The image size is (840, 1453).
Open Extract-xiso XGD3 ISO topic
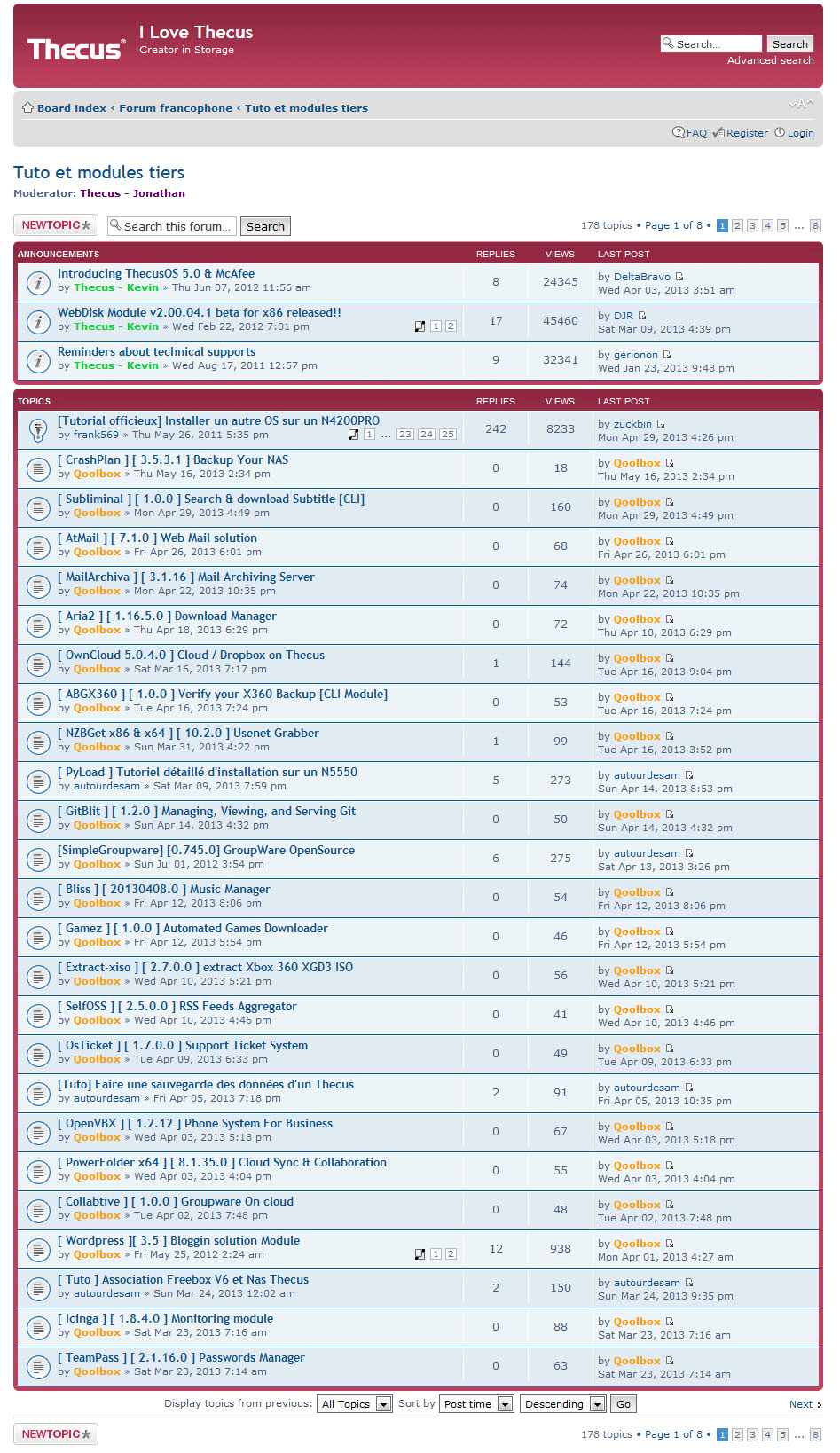(205, 968)
